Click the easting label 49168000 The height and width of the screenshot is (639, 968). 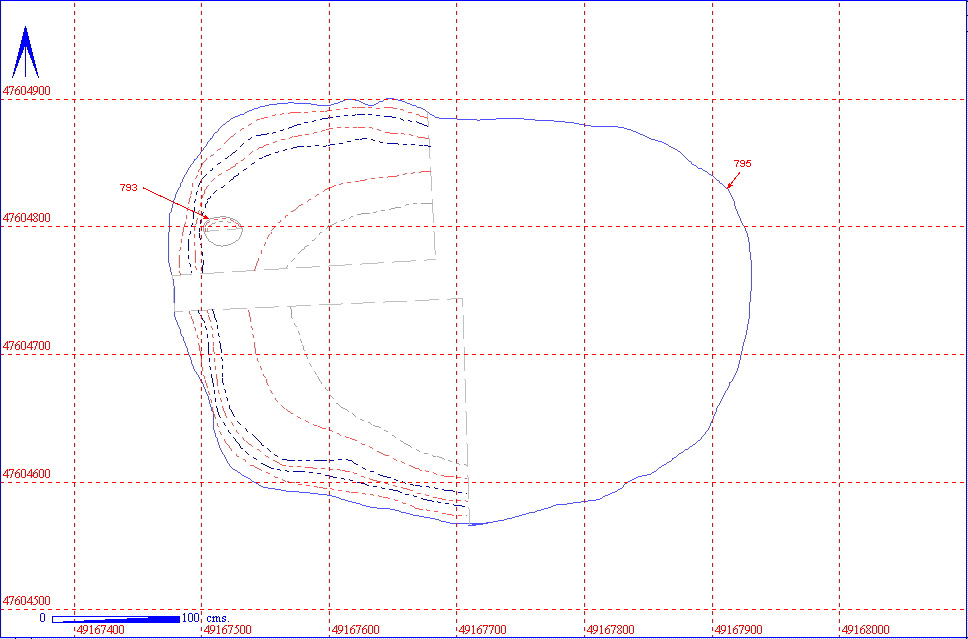click(866, 630)
